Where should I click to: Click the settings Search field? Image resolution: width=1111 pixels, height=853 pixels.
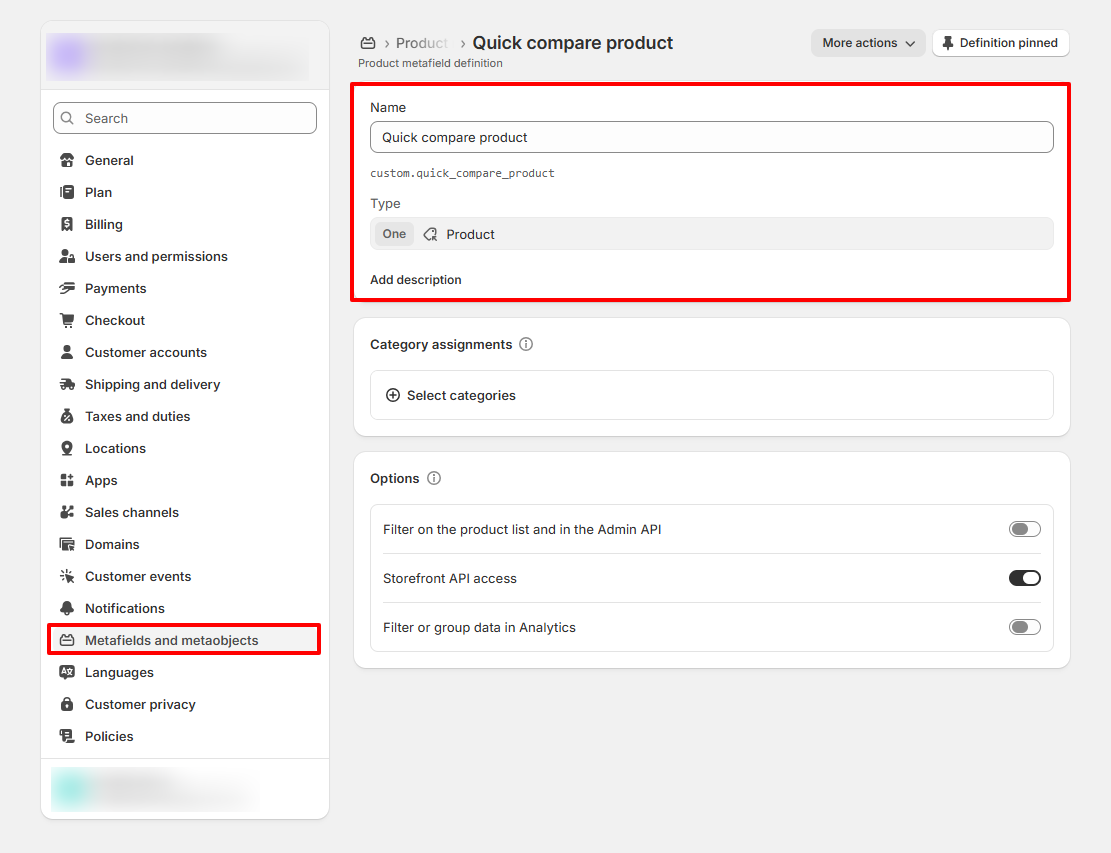(184, 118)
